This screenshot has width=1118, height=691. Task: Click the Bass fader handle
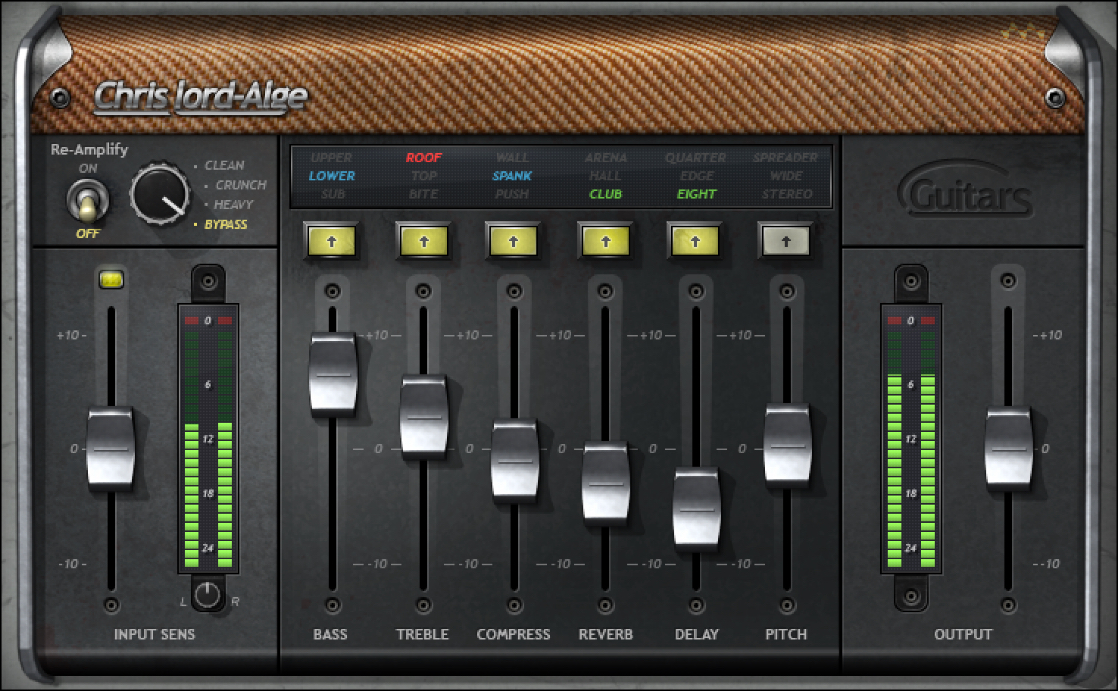333,374
